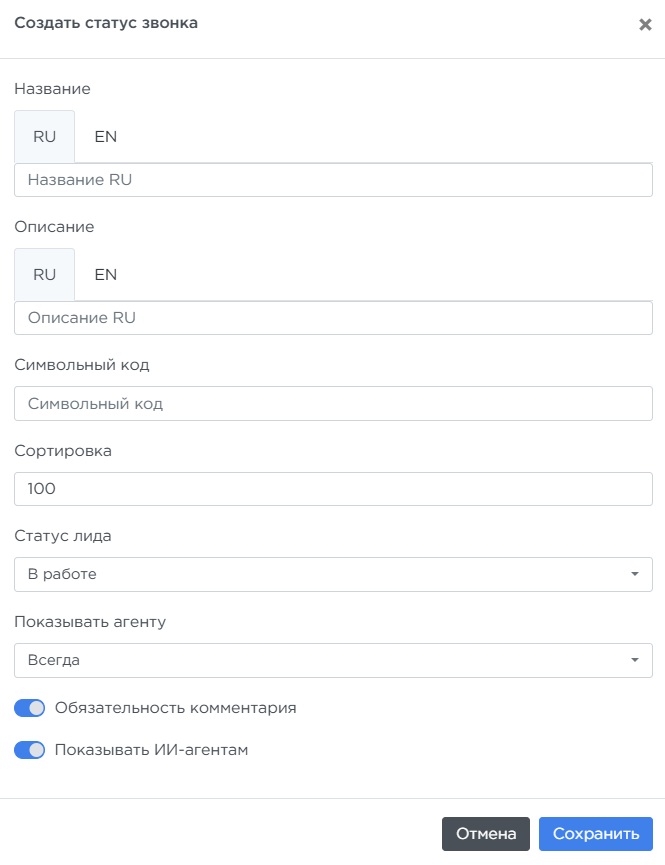The image size is (665, 865).
Task: Click the Обязательность комментария label text
Action: coord(176,708)
